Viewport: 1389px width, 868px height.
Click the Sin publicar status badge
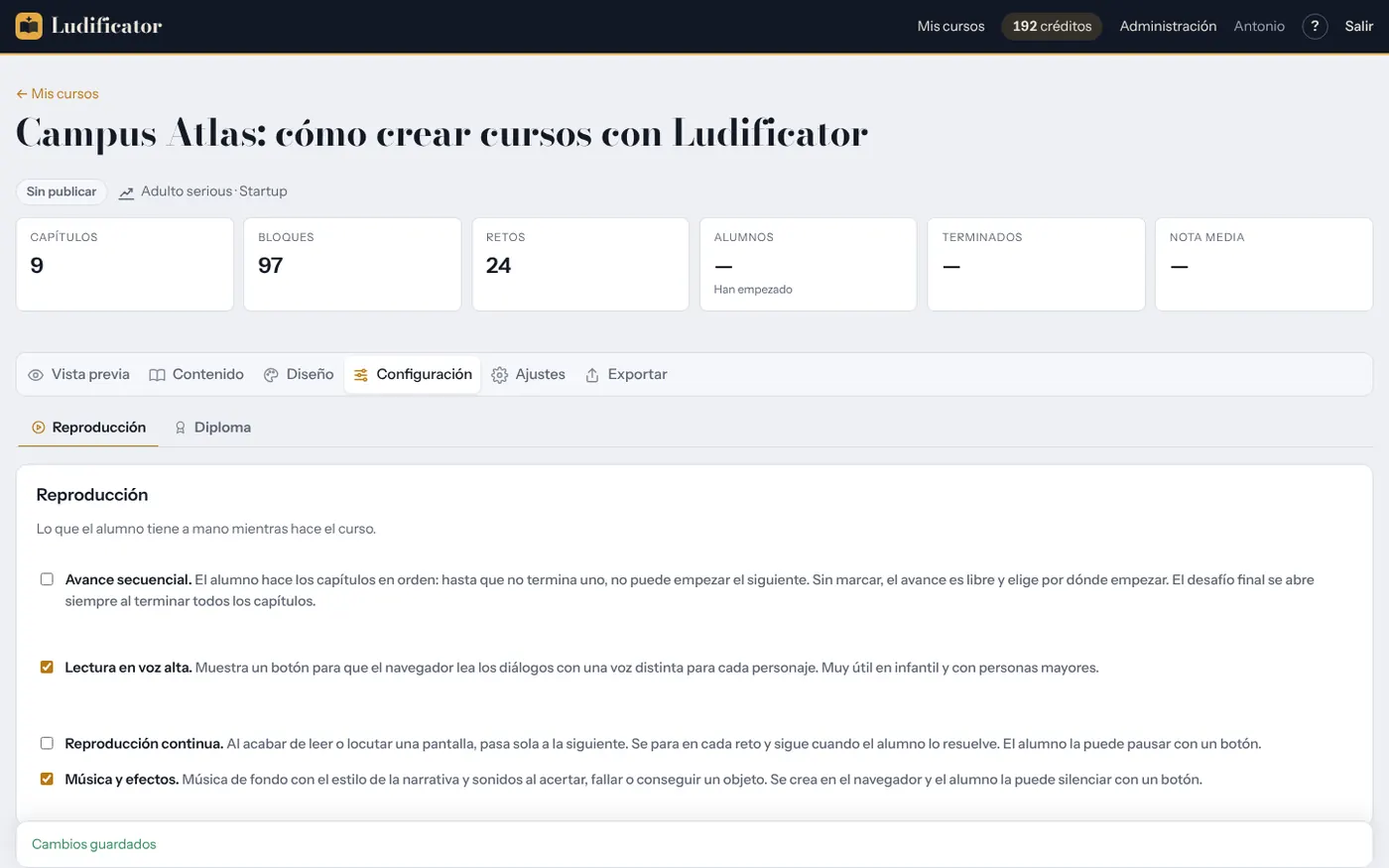[x=62, y=191]
